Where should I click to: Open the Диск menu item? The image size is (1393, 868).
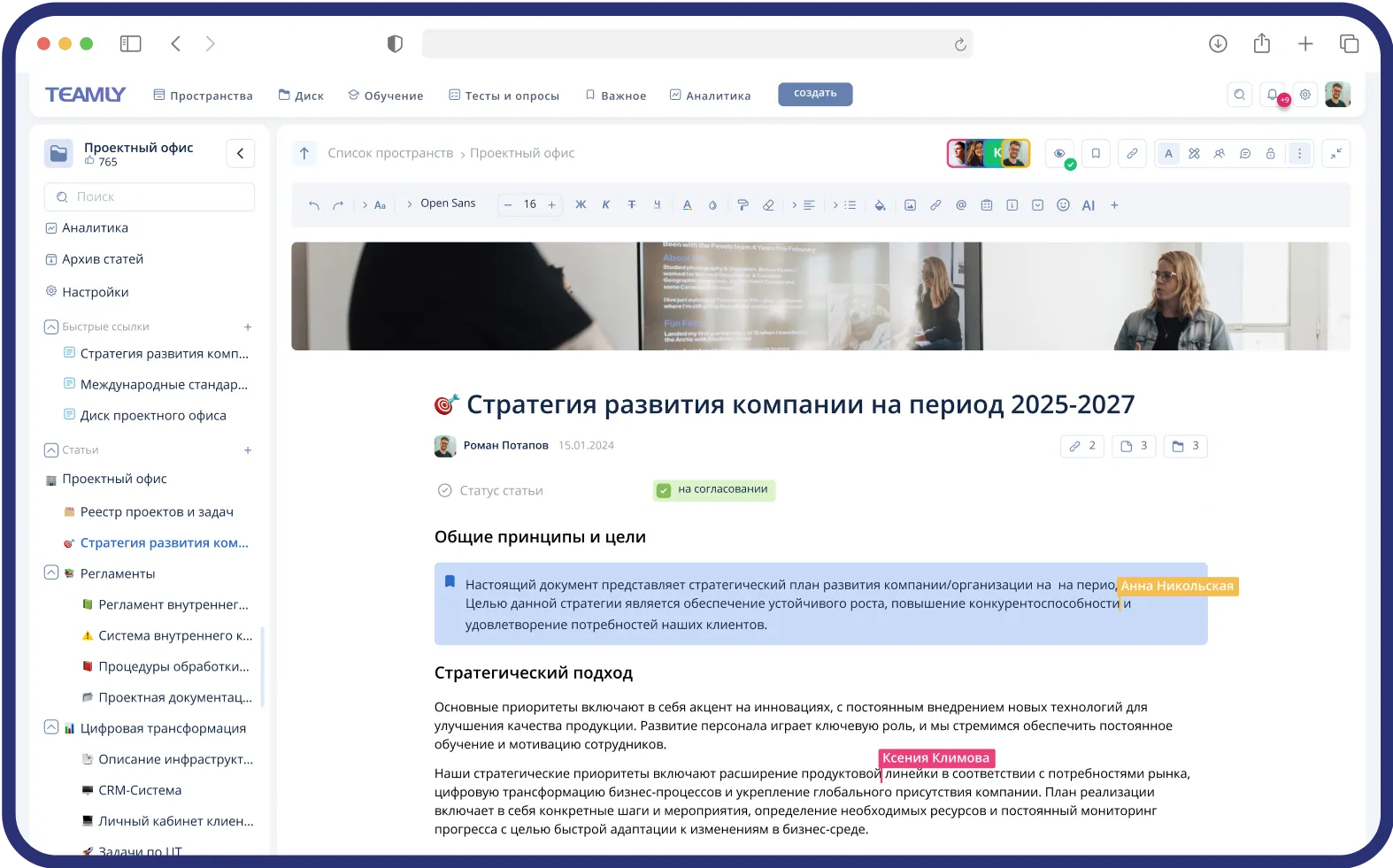pyautogui.click(x=301, y=96)
